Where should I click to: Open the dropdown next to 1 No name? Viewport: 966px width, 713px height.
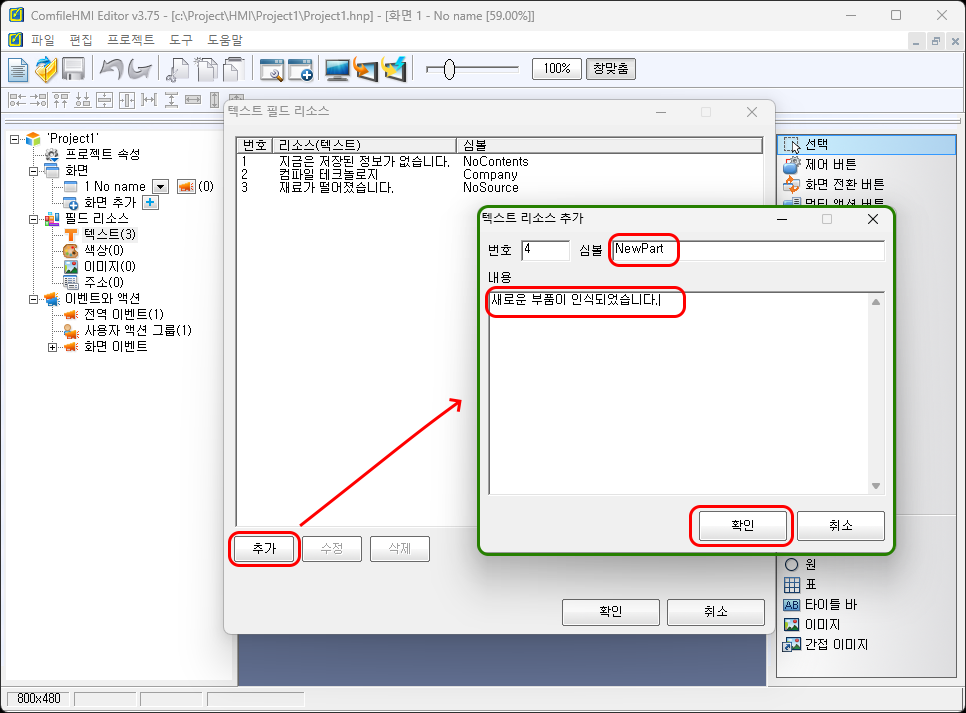tap(160, 187)
